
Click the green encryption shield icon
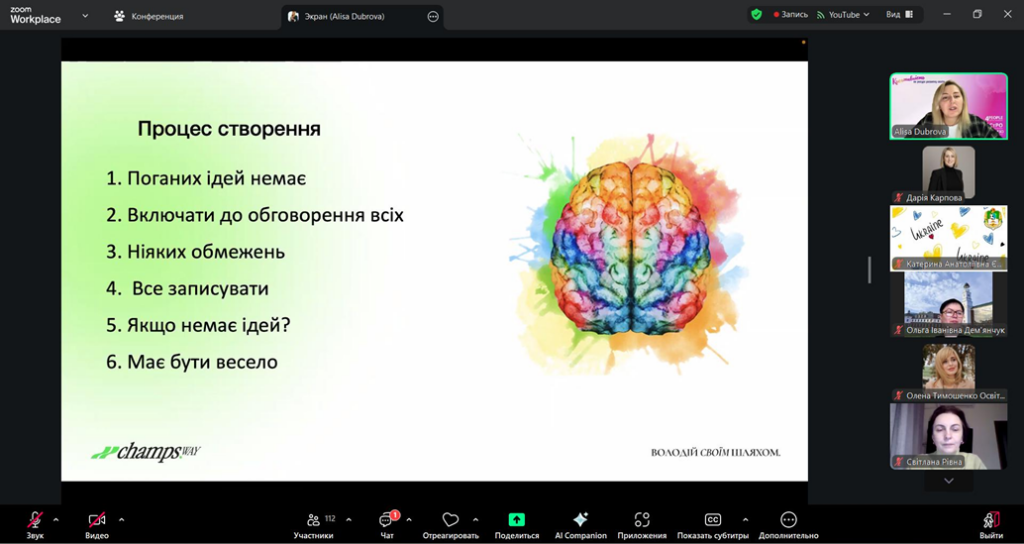[756, 15]
